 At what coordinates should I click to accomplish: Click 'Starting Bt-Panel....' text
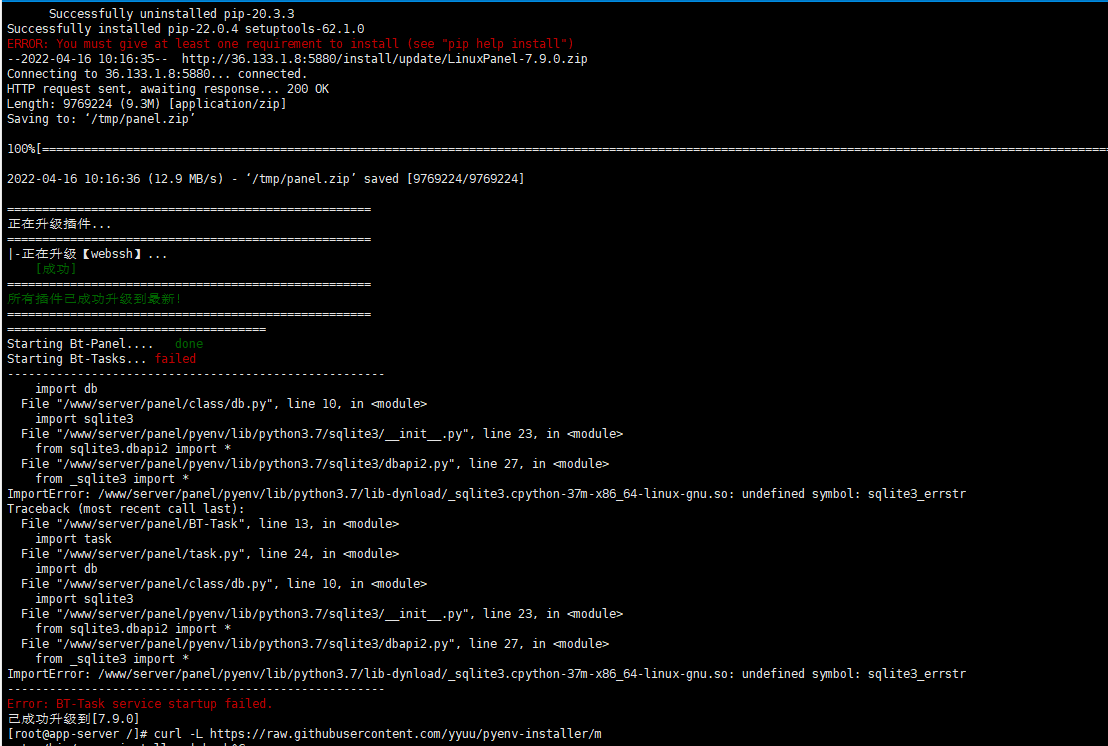(x=80, y=343)
